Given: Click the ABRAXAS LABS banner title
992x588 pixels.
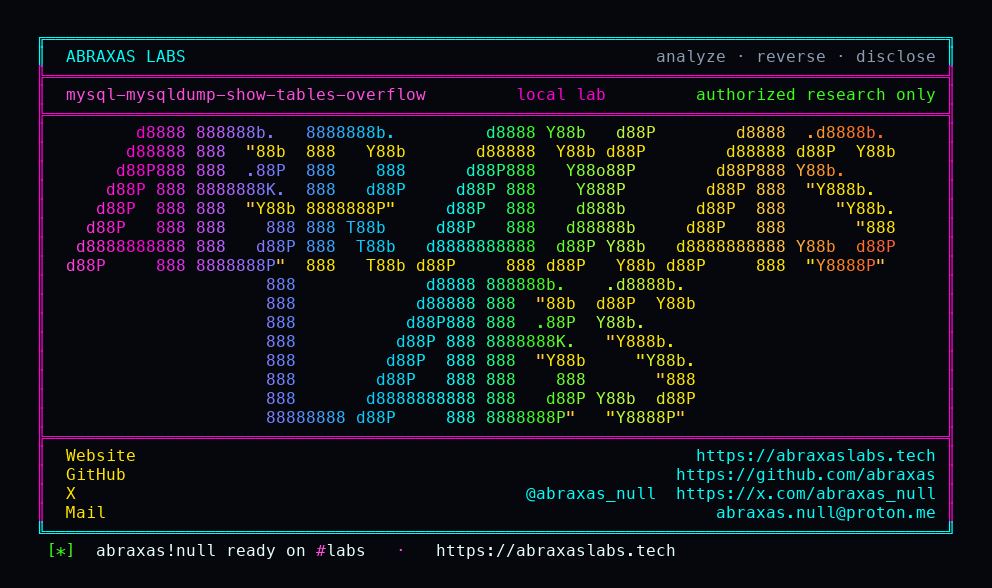Looking at the screenshot, I should coord(126,57).
